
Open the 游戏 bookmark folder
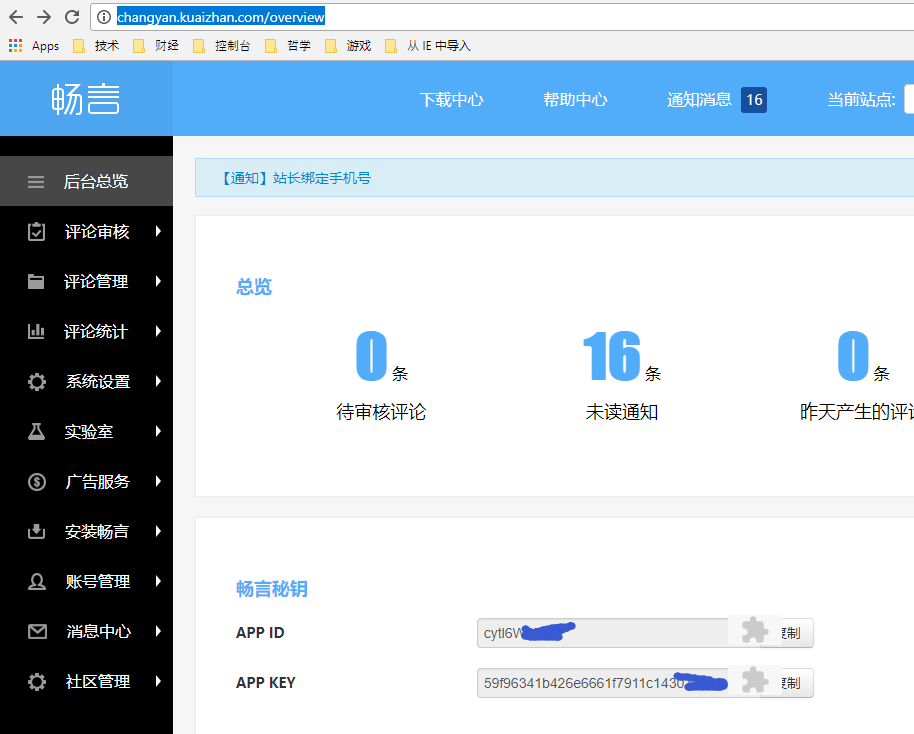point(349,45)
